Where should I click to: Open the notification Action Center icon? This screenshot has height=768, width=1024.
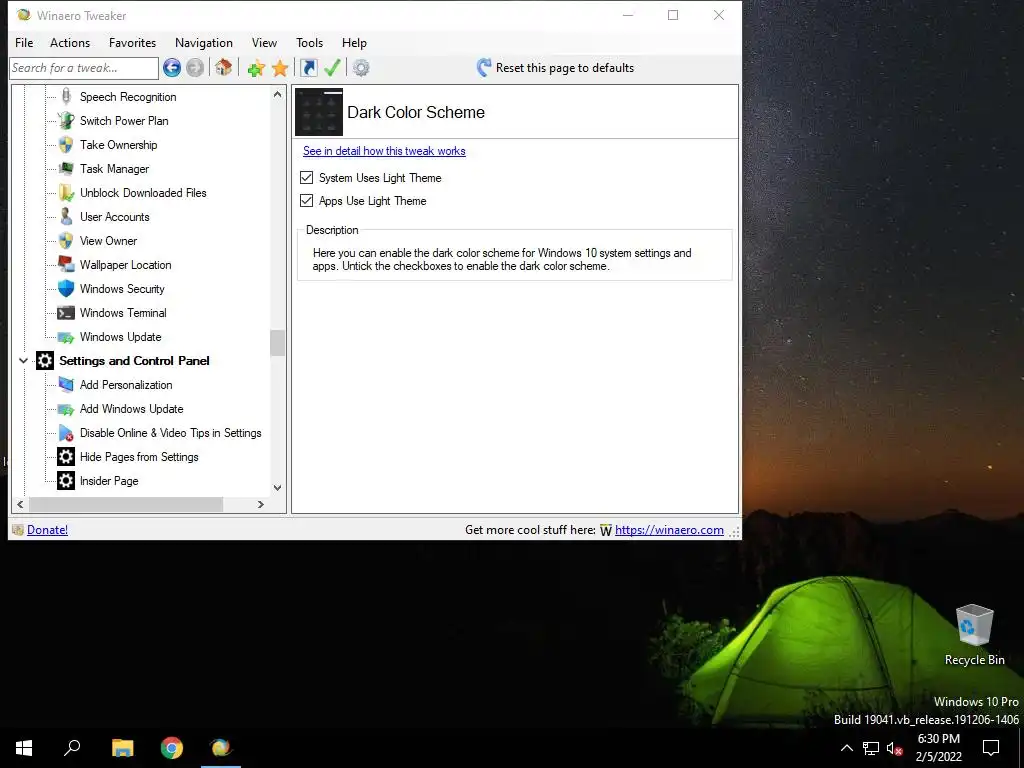[x=991, y=748]
